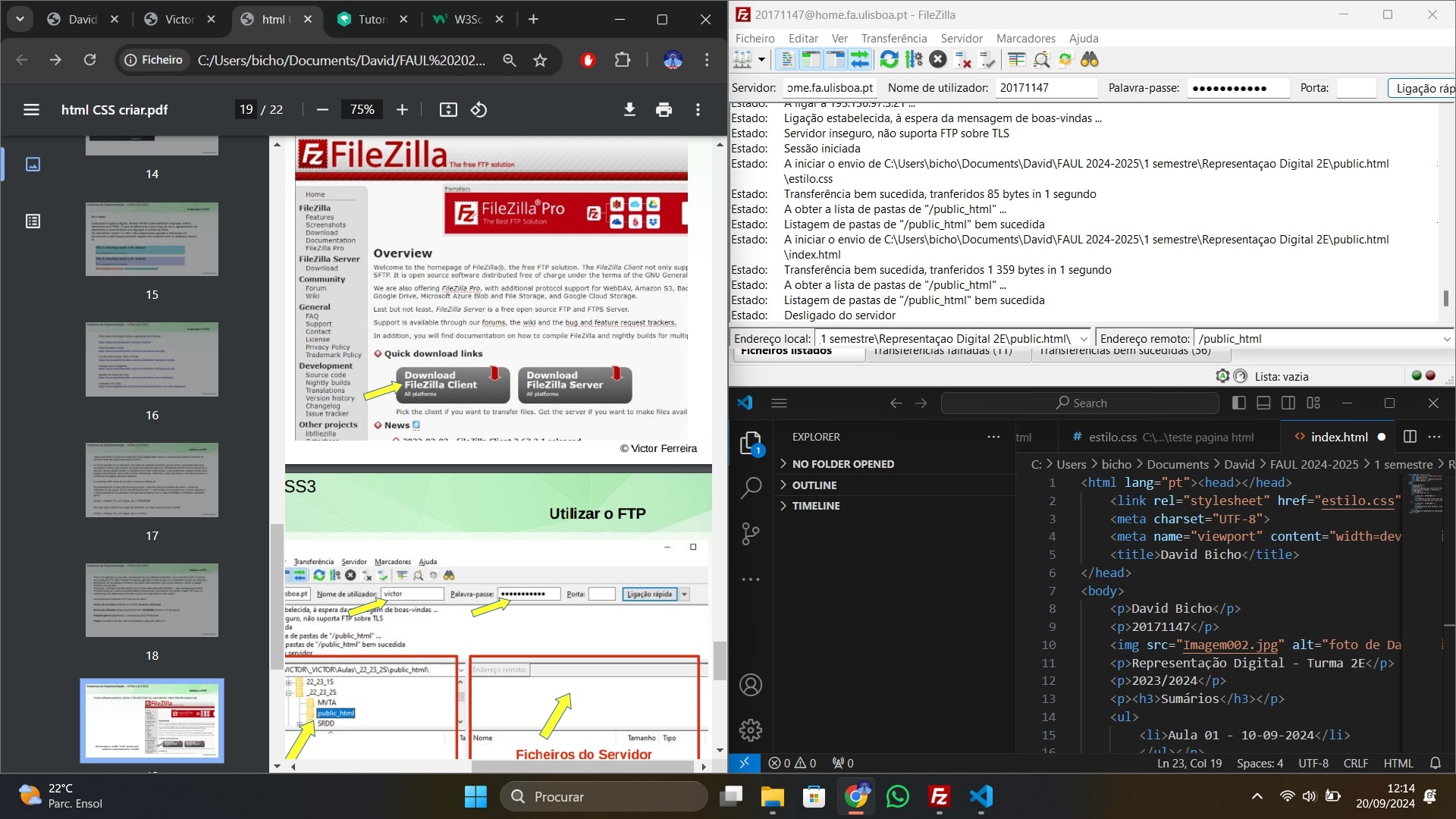Viewport: 1456px width, 819px height.
Task: Open VS Code notifications bell
Action: click(x=1436, y=763)
